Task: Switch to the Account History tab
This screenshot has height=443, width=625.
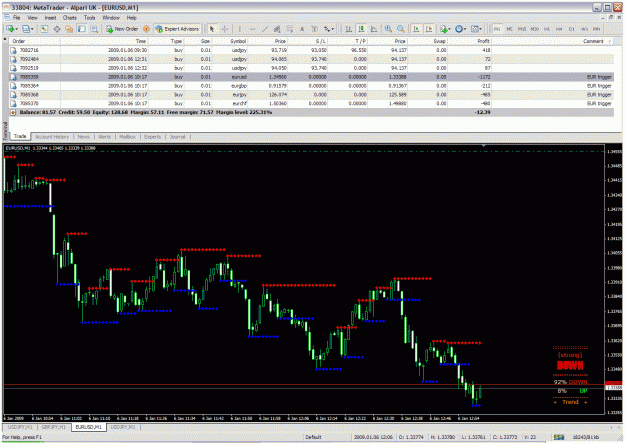Action: coord(52,137)
